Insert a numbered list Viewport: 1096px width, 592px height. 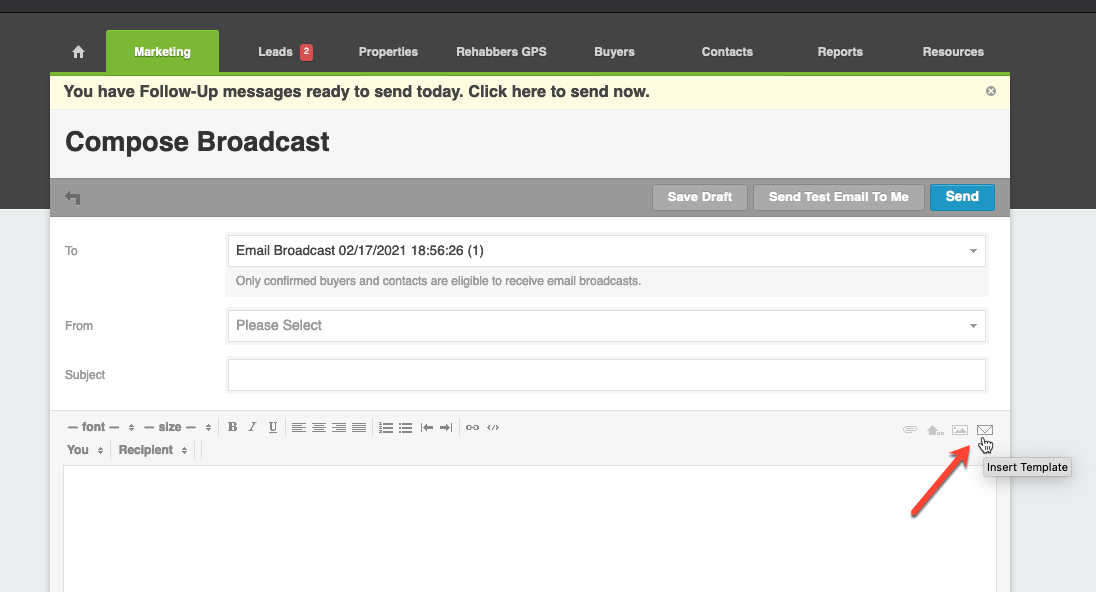click(x=386, y=428)
